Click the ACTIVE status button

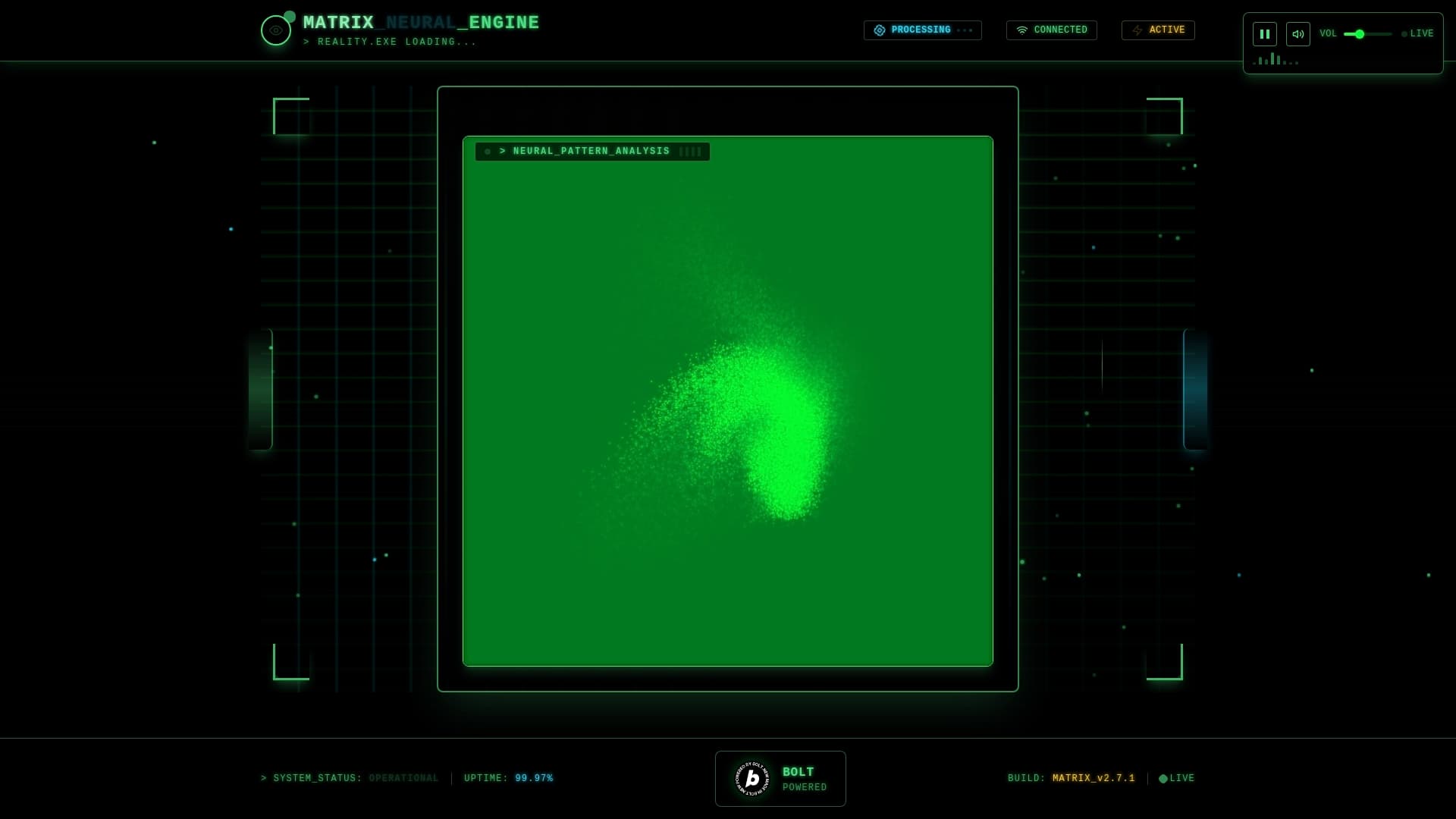click(1157, 30)
